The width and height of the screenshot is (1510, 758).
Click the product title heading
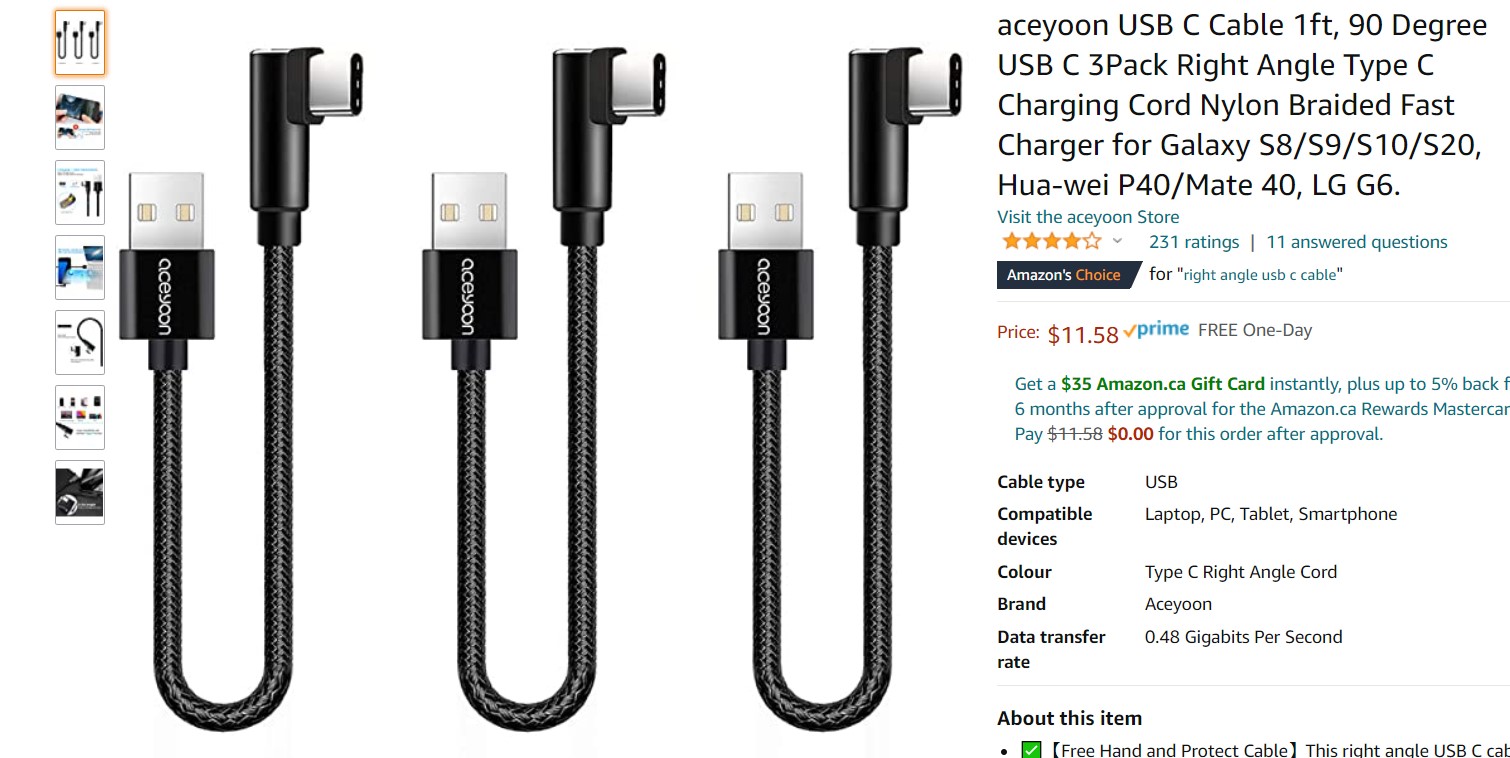point(1242,105)
